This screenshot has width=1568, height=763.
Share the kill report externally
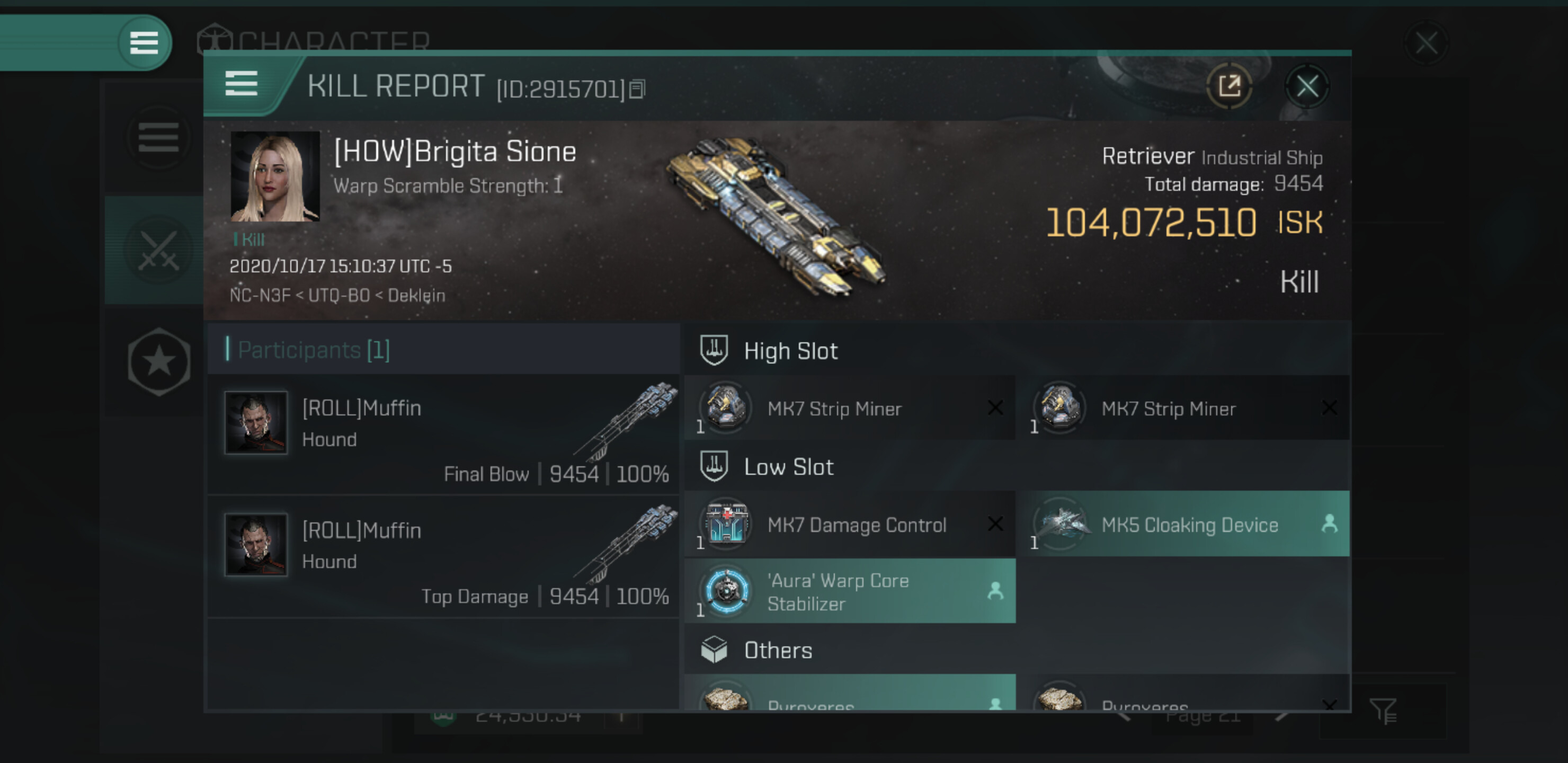point(1229,86)
